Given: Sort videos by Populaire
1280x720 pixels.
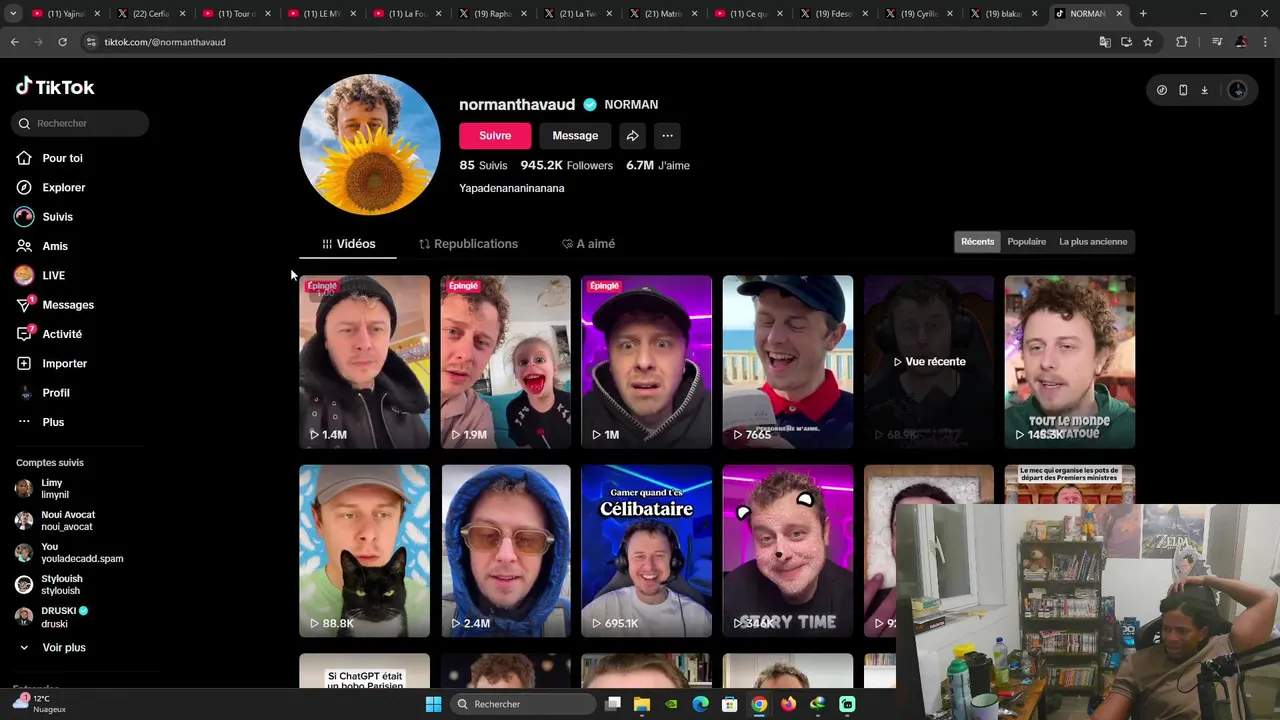Looking at the screenshot, I should [1027, 242].
